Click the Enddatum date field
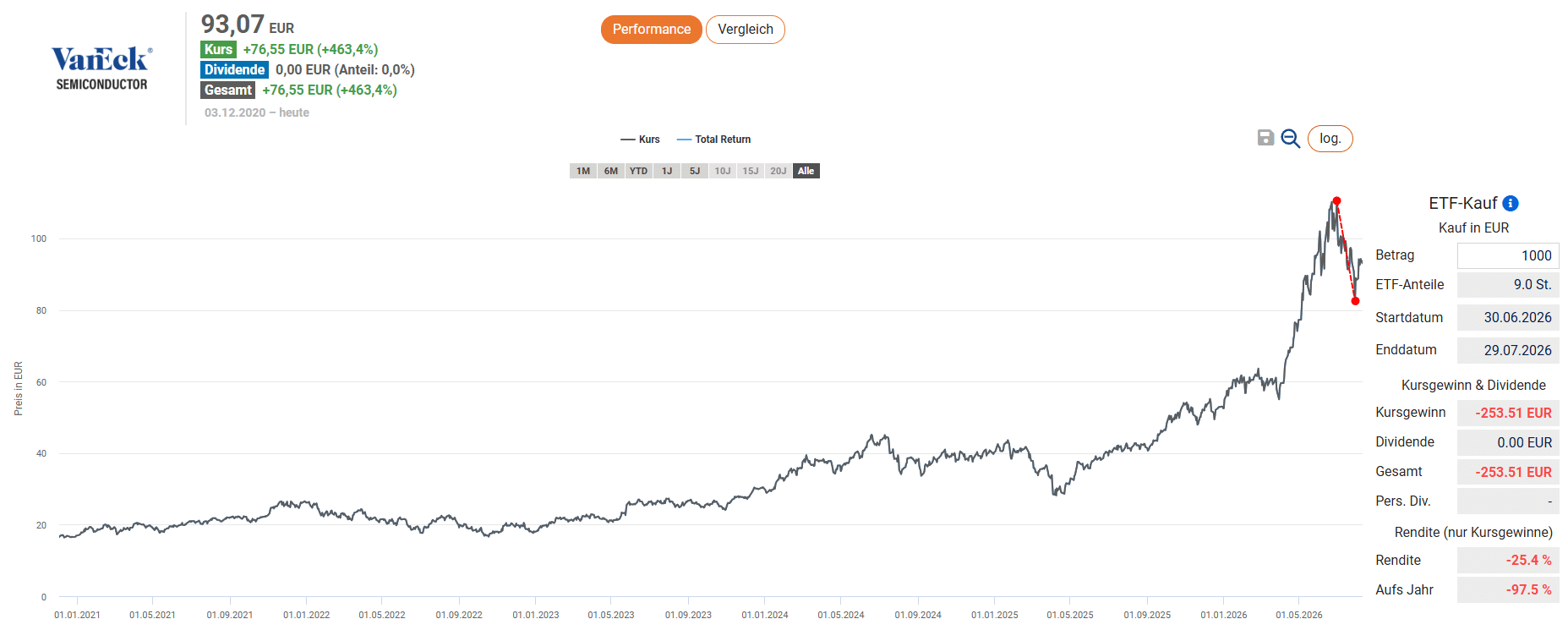 click(1508, 350)
